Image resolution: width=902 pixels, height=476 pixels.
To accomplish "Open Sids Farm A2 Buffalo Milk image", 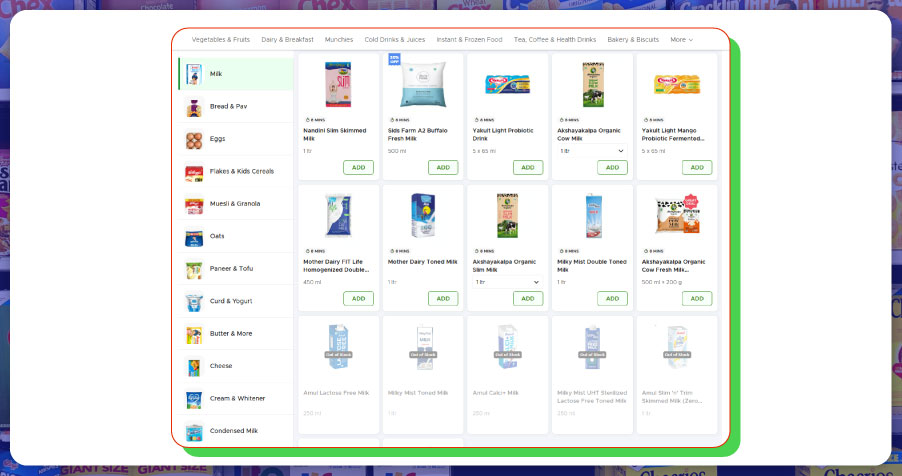I will pos(423,85).
